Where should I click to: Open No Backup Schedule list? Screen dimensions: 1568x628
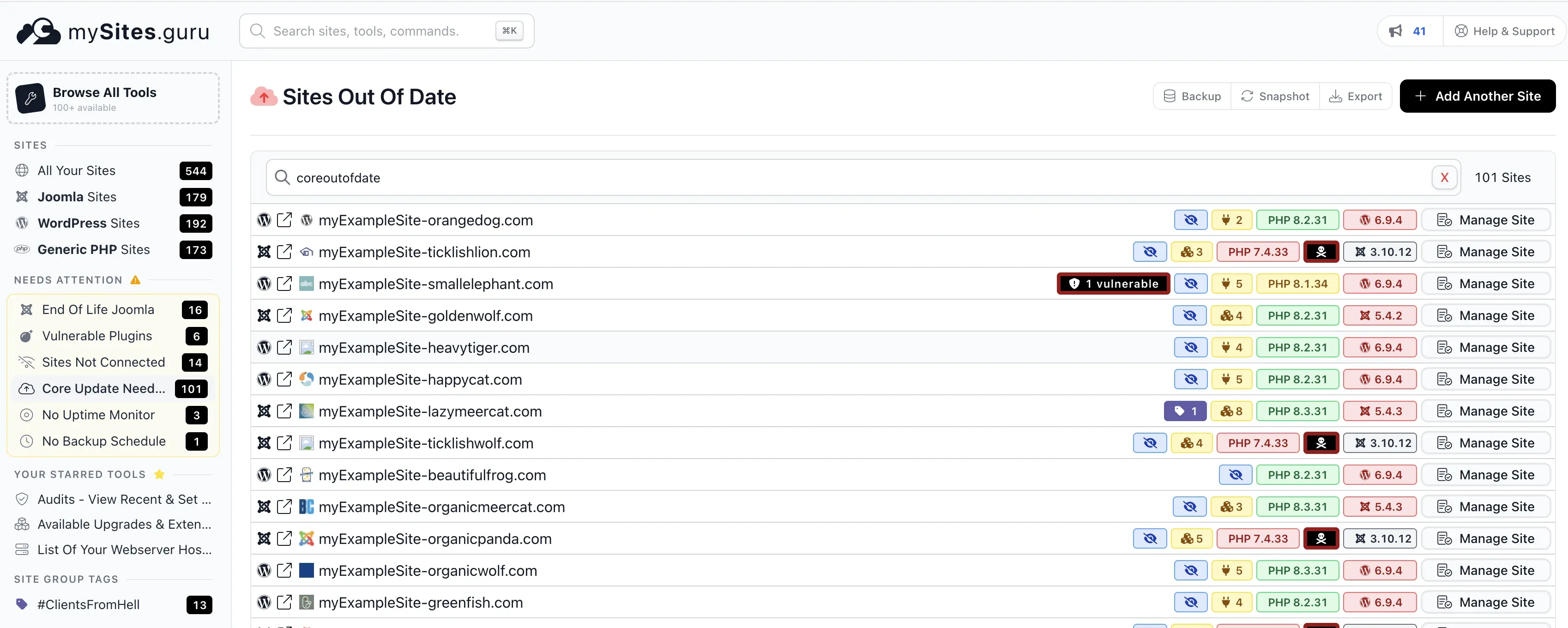113,441
